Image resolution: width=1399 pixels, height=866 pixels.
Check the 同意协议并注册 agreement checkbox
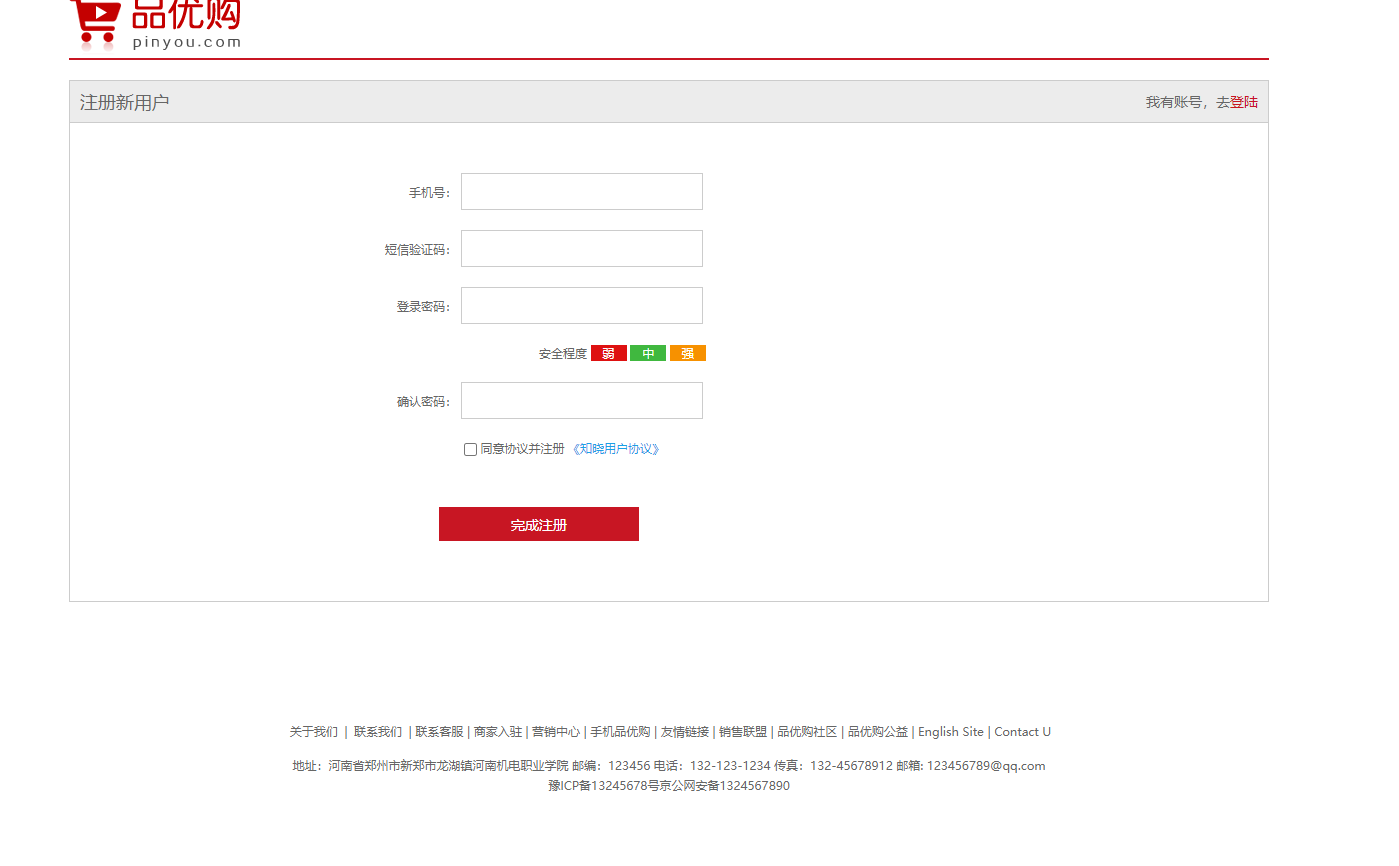point(470,449)
